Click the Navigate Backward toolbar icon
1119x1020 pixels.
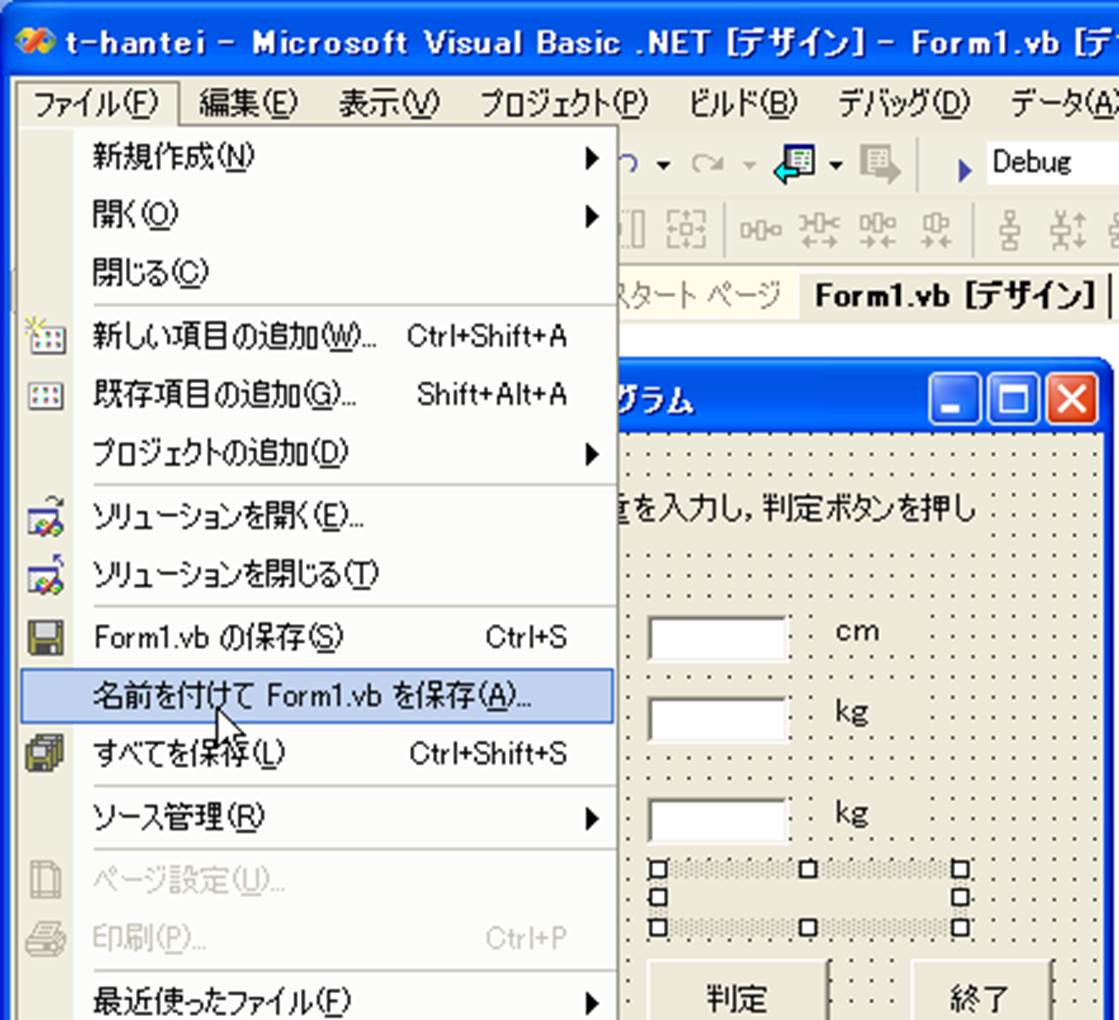pyautogui.click(x=796, y=164)
